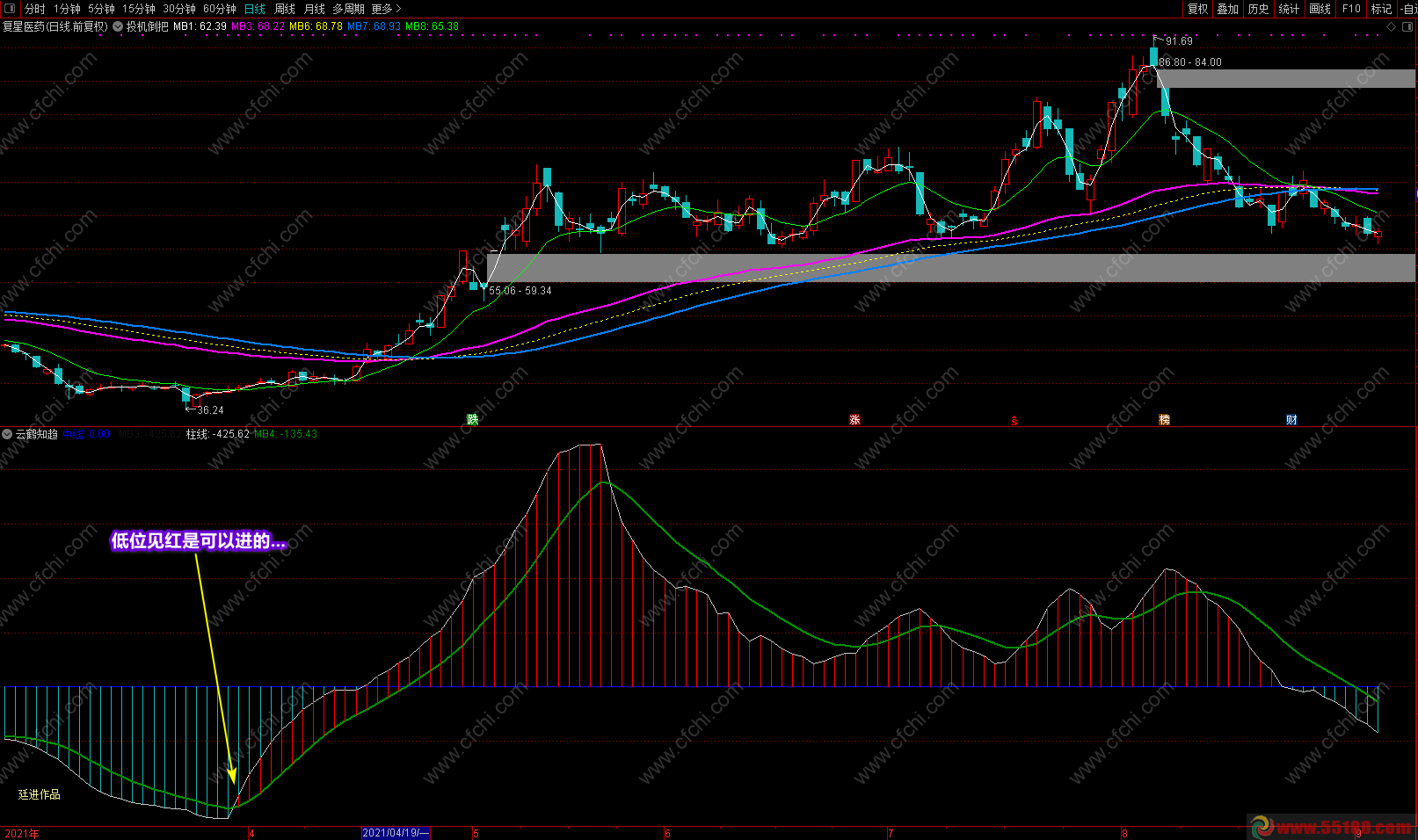
Task: Click the green MB8: 65.38 value
Action: (432, 26)
